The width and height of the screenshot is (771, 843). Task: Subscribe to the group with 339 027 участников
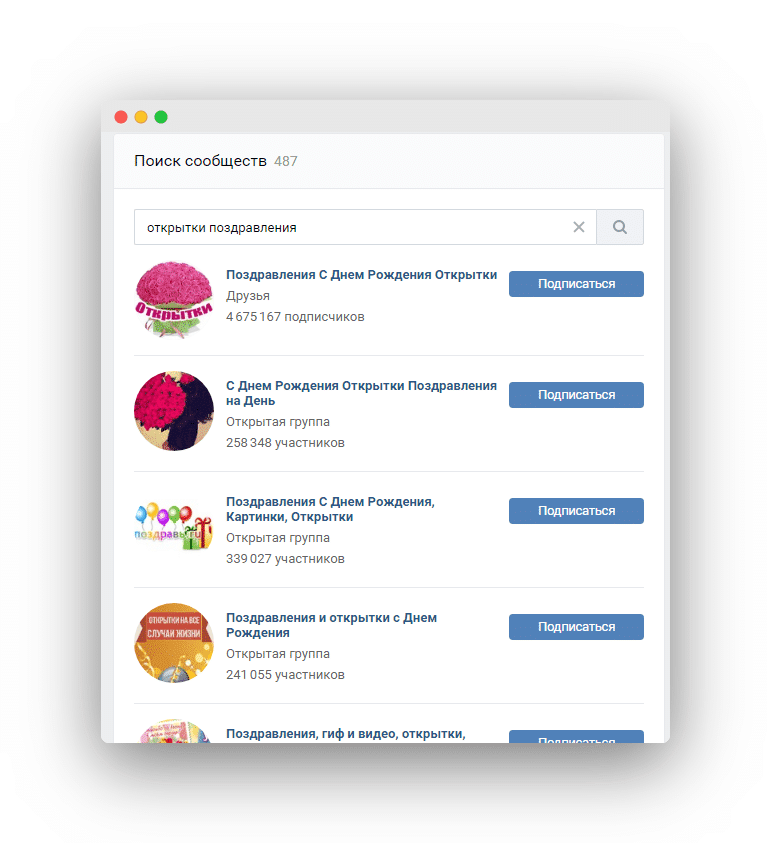pos(576,511)
